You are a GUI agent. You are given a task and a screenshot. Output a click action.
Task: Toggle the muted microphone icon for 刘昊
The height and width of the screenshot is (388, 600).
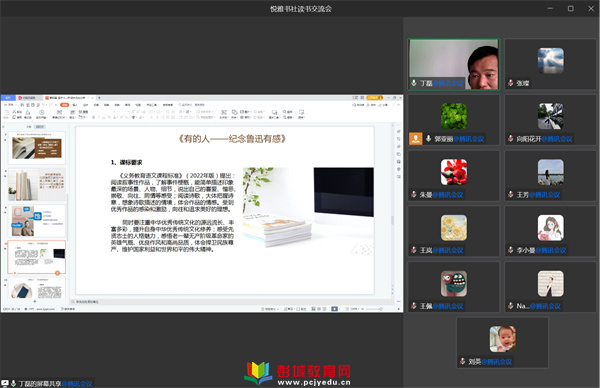pyautogui.click(x=462, y=361)
